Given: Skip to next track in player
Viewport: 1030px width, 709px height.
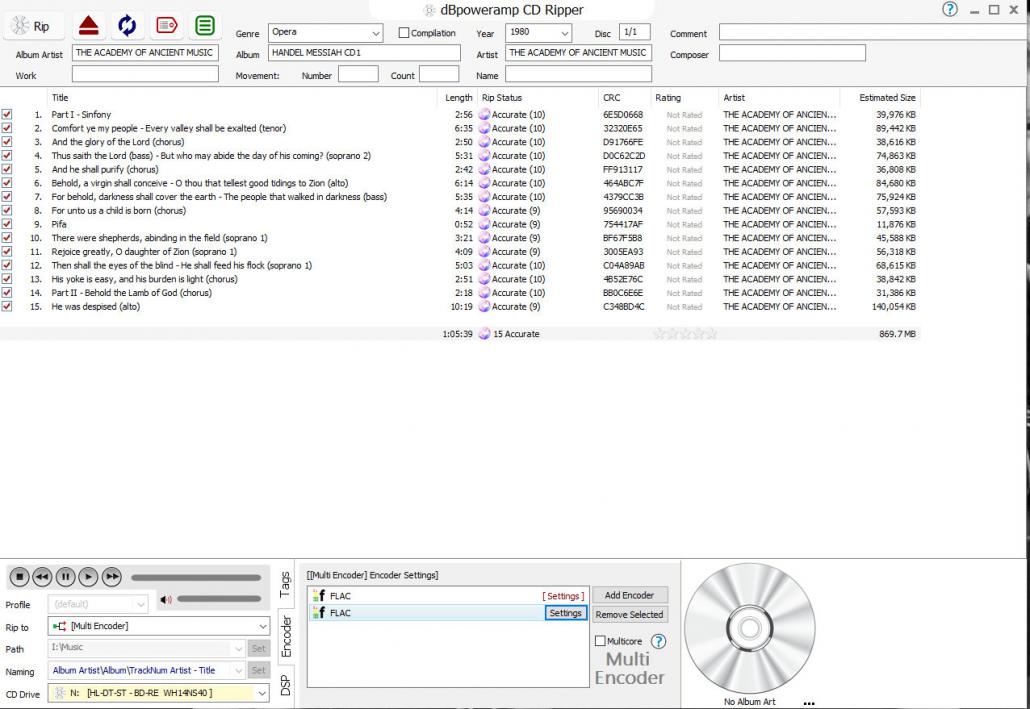Looking at the screenshot, I should [112, 577].
